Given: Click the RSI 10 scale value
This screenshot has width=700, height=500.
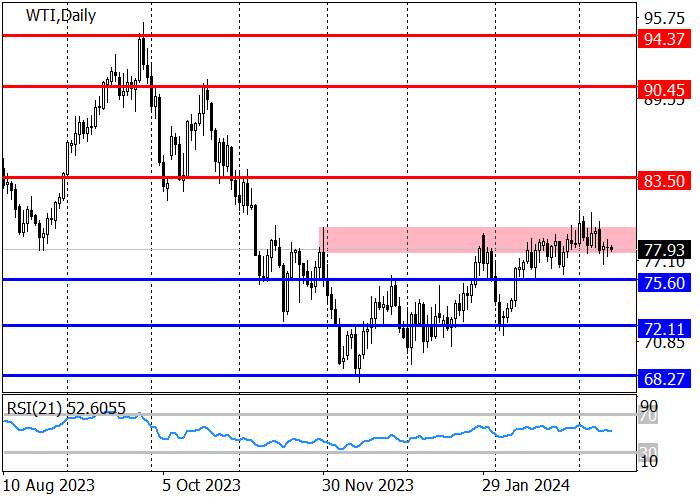Looking at the screenshot, I should click(649, 462).
